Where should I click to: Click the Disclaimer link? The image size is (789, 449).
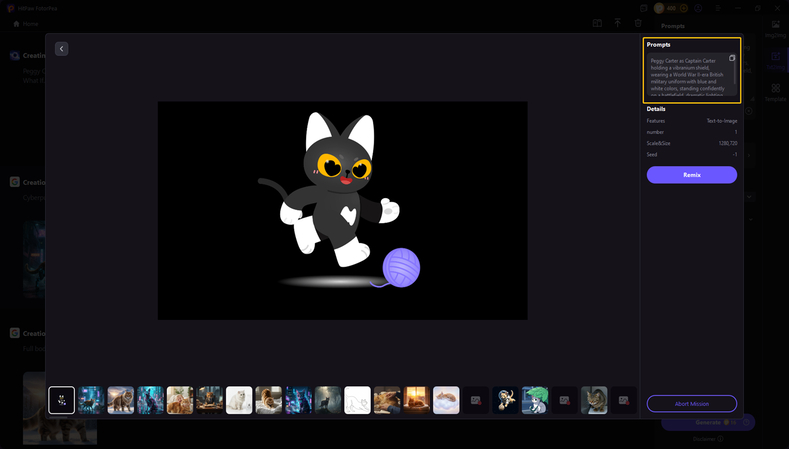708,439
